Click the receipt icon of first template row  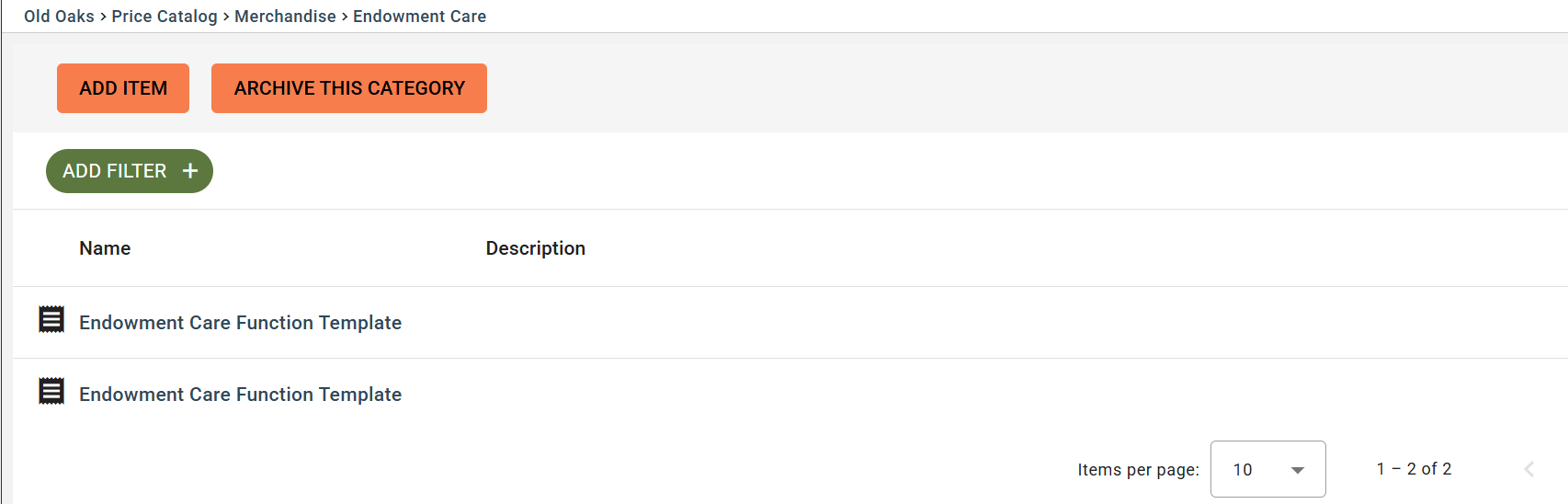click(x=51, y=319)
